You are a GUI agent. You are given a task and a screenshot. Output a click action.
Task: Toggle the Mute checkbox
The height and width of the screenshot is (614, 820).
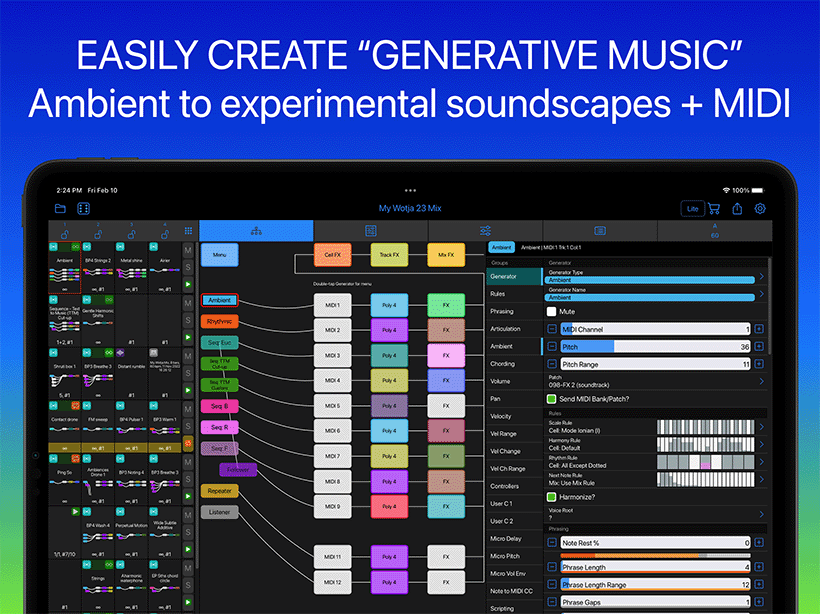(551, 311)
